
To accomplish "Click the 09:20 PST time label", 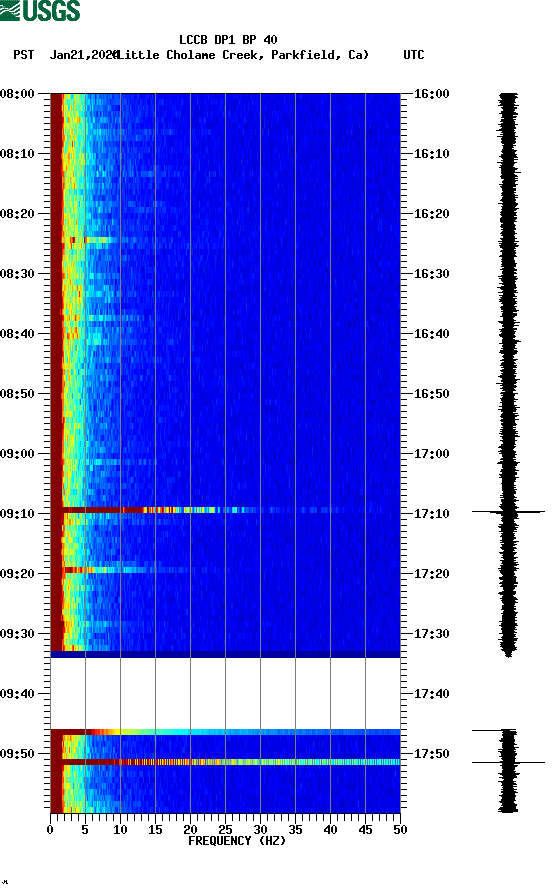I will pos(17,574).
